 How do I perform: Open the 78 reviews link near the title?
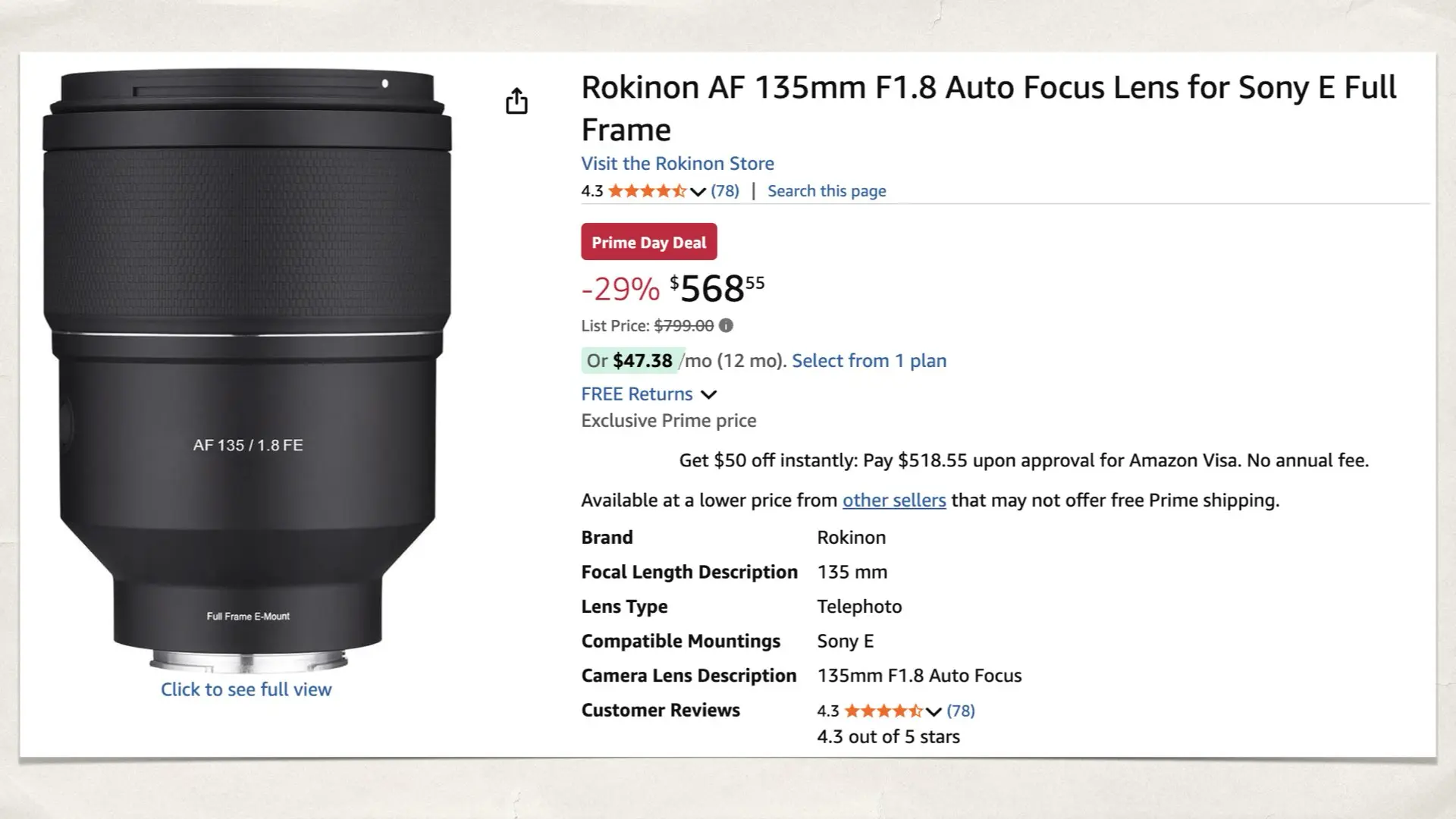click(725, 190)
